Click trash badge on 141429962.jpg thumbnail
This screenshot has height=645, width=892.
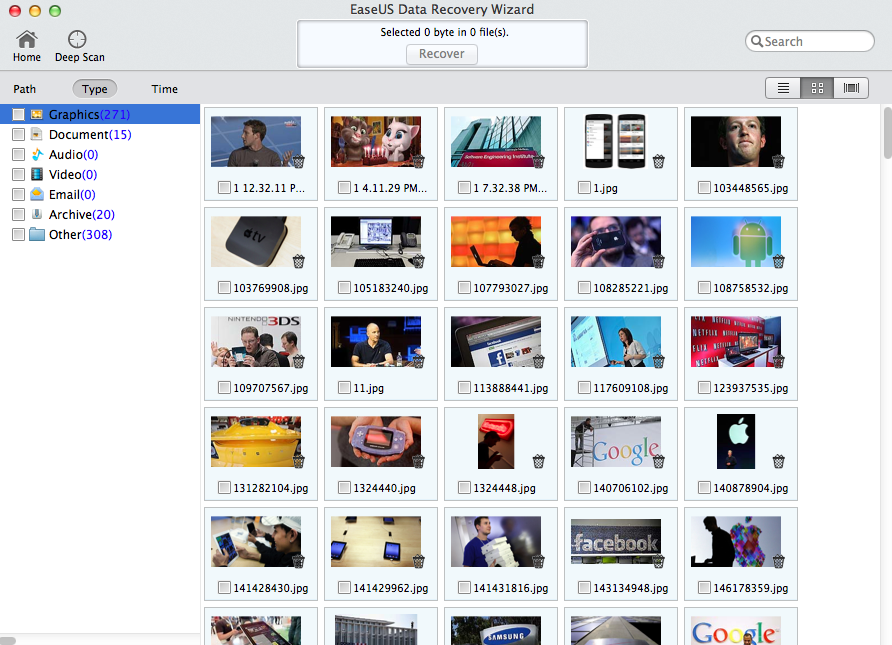coord(419,561)
